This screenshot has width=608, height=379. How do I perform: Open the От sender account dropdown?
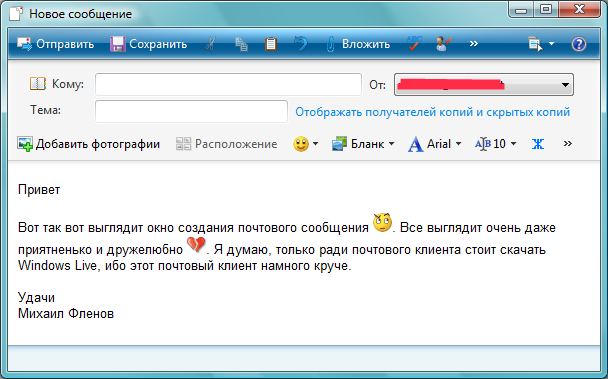(x=484, y=85)
